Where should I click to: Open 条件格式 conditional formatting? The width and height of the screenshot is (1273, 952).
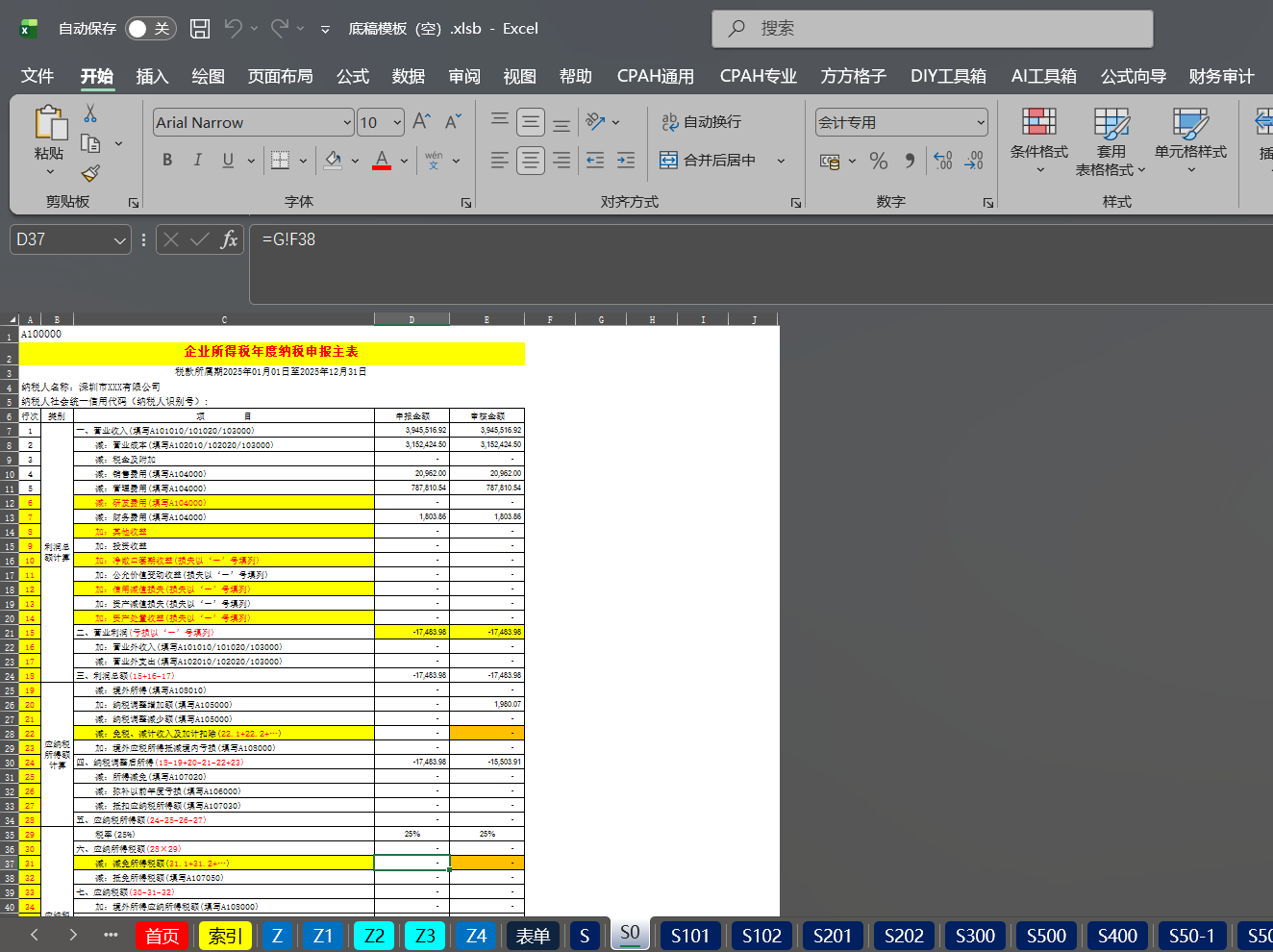1038,142
